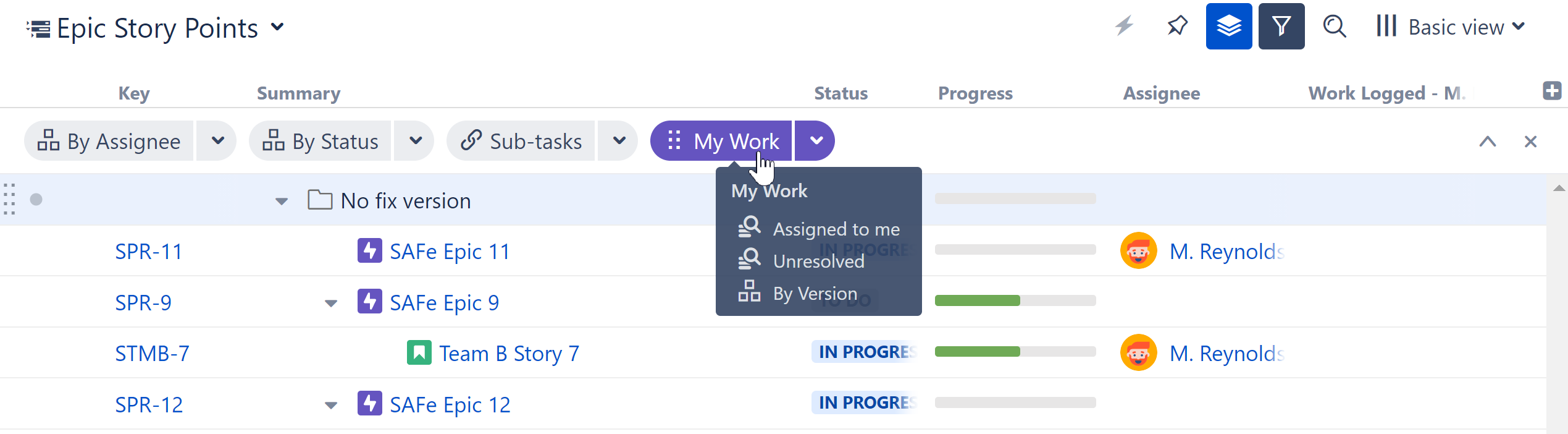Open the By Status dropdown arrow
Screen dimensions: 1568x434
point(416,141)
